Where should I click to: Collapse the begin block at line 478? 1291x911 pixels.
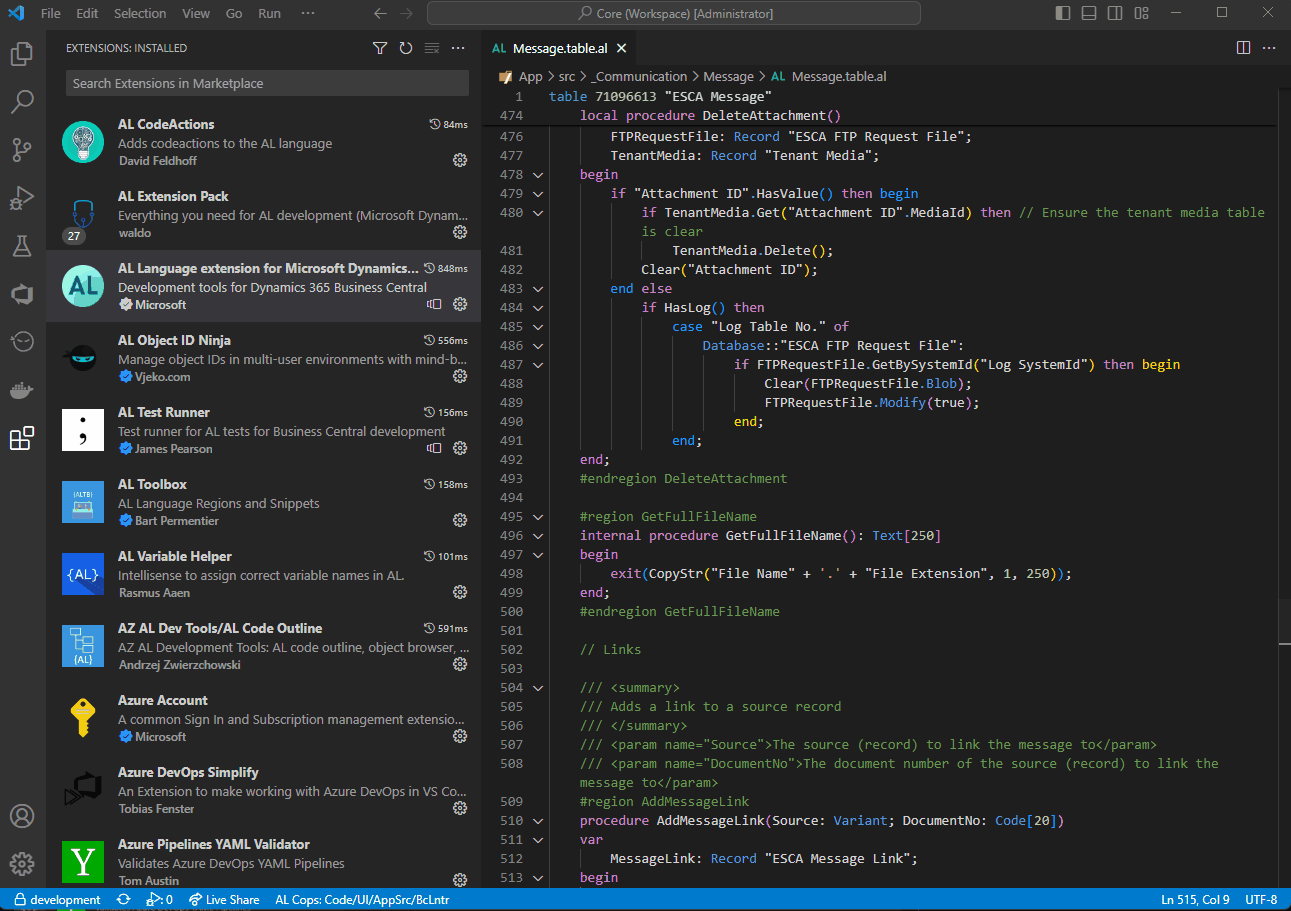coord(538,175)
